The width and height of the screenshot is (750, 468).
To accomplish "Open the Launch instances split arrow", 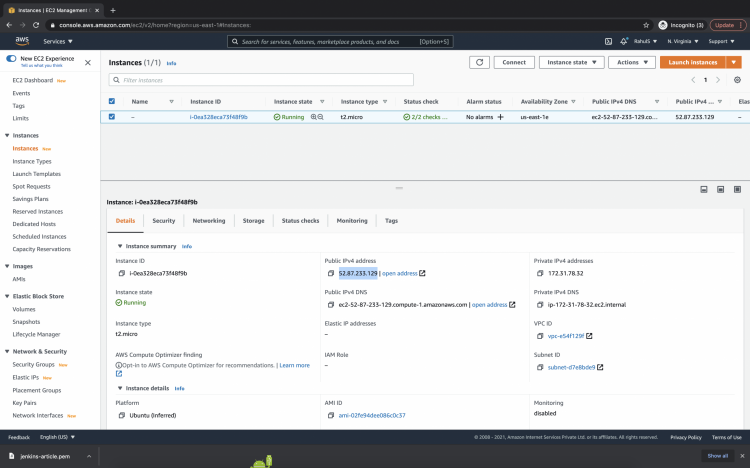I will click(733, 62).
